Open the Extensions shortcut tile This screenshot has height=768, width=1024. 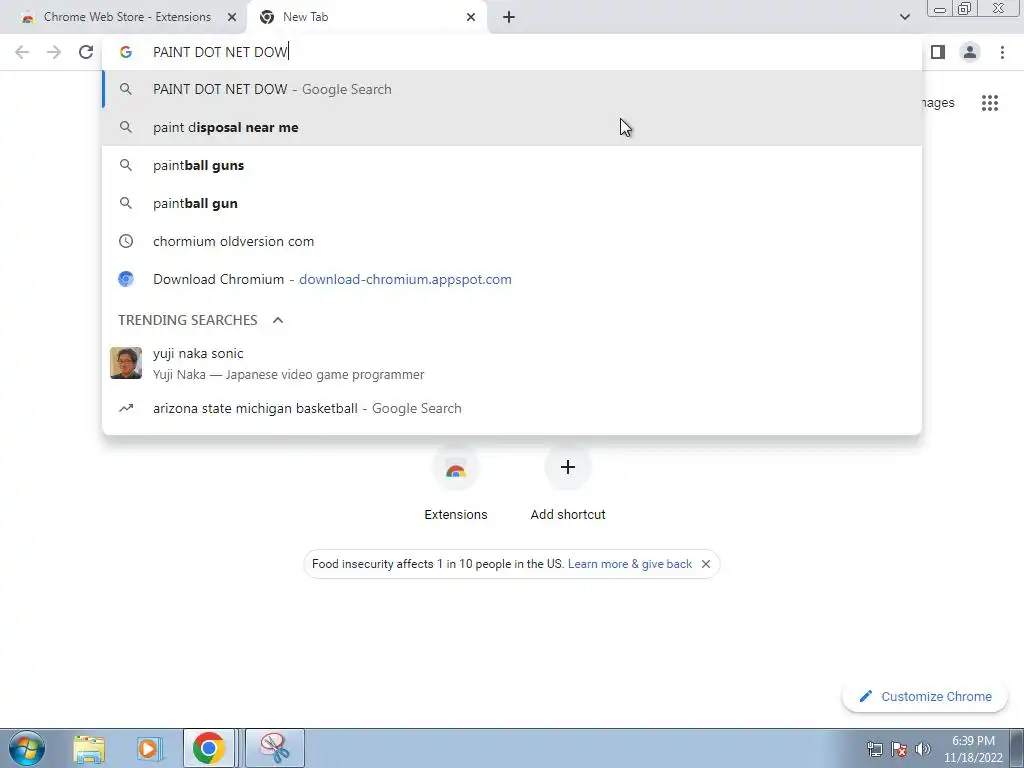(456, 482)
